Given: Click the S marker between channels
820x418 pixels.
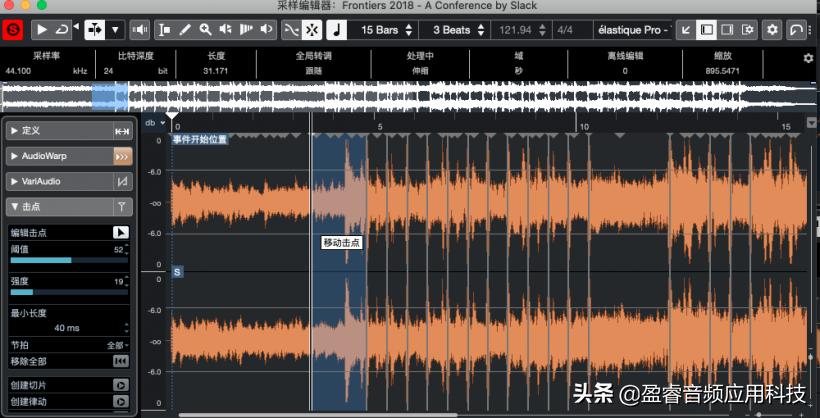Looking at the screenshot, I should [x=177, y=272].
